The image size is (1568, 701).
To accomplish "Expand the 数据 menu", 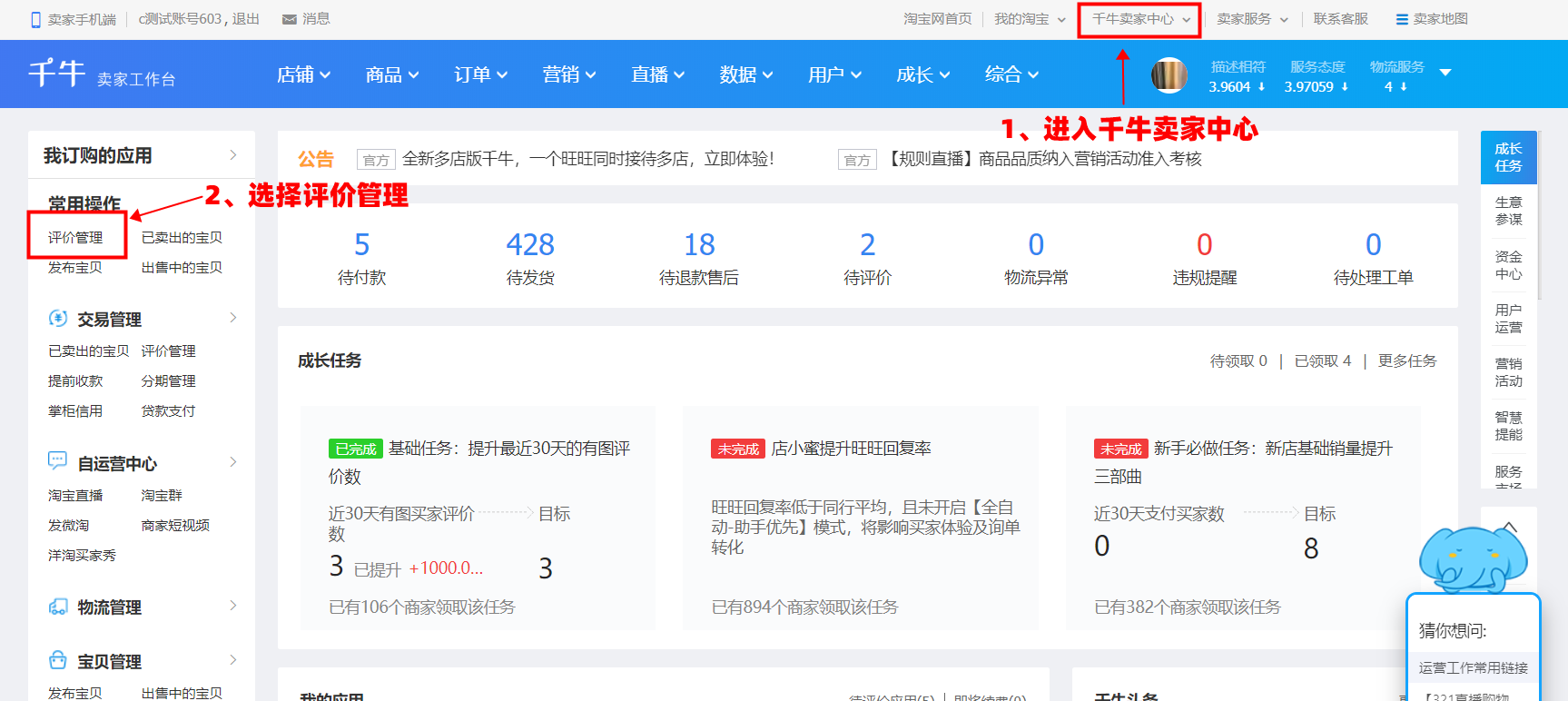I will (746, 74).
